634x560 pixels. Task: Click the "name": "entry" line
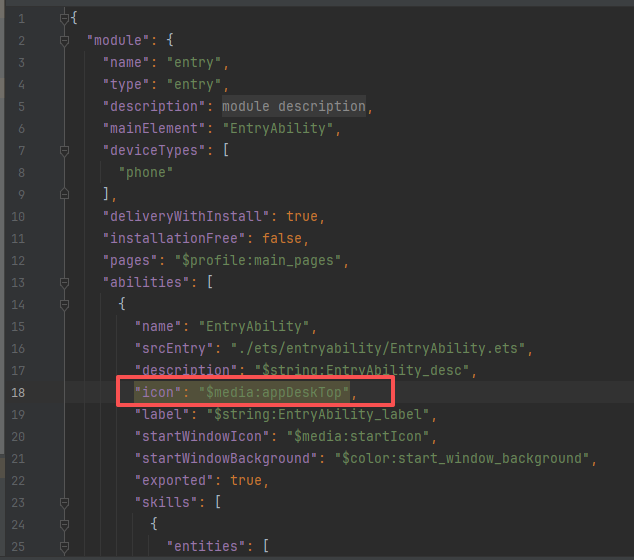[x=166, y=63]
